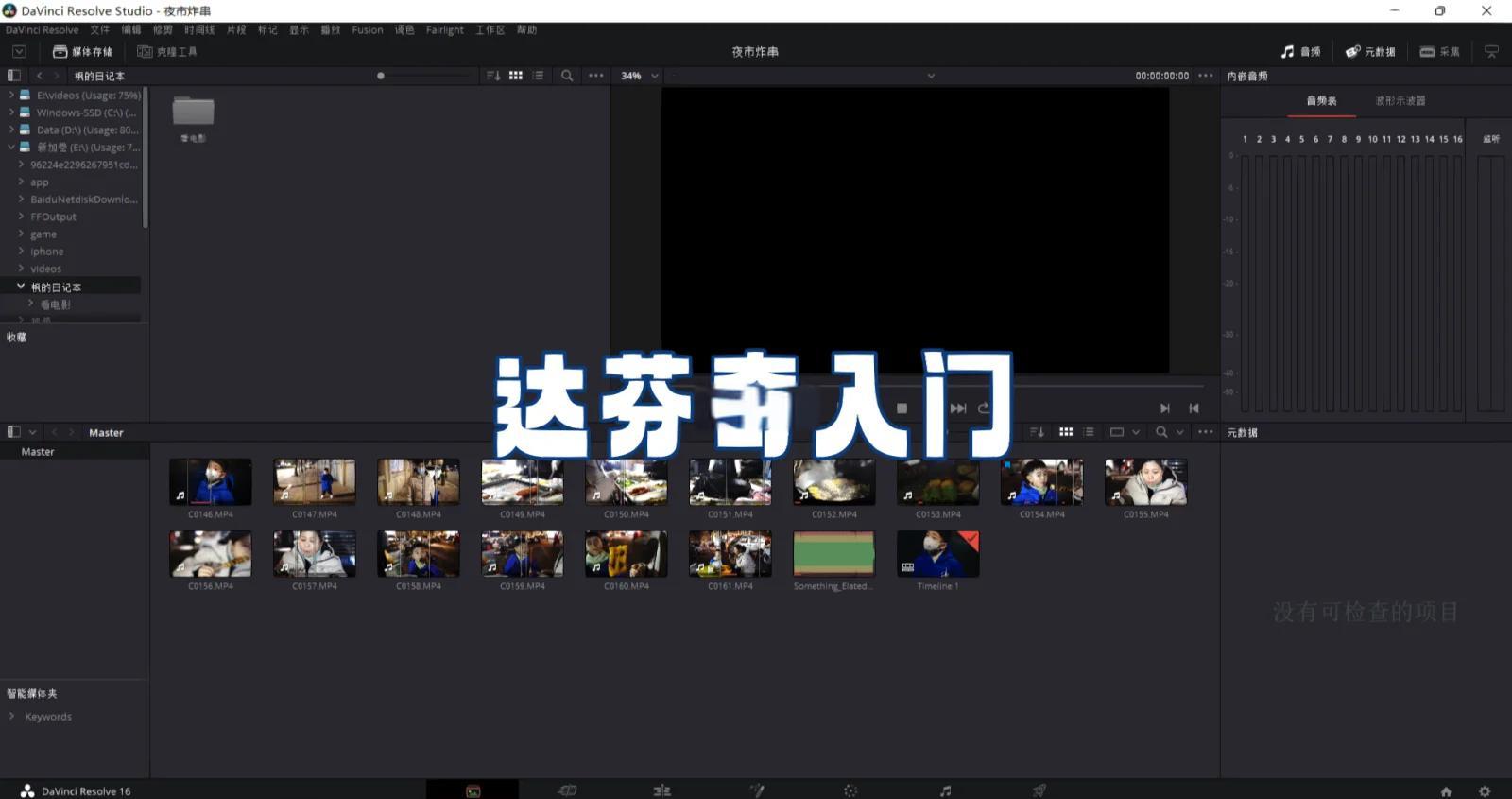This screenshot has height=799, width=1512.
Task: Toggle the Media Storage panel button
Action: pyautogui.click(x=82, y=52)
